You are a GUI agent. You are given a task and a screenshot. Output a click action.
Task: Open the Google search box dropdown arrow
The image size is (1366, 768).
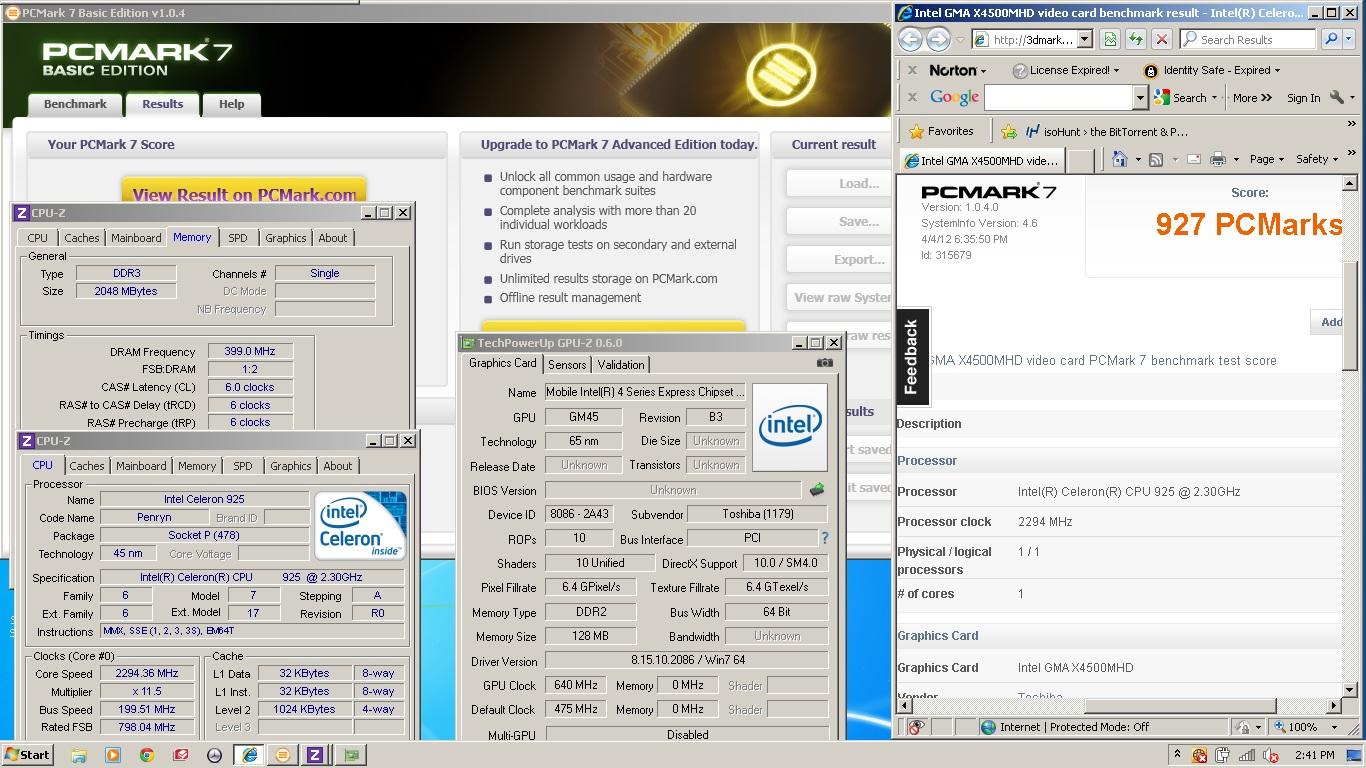tap(1139, 97)
